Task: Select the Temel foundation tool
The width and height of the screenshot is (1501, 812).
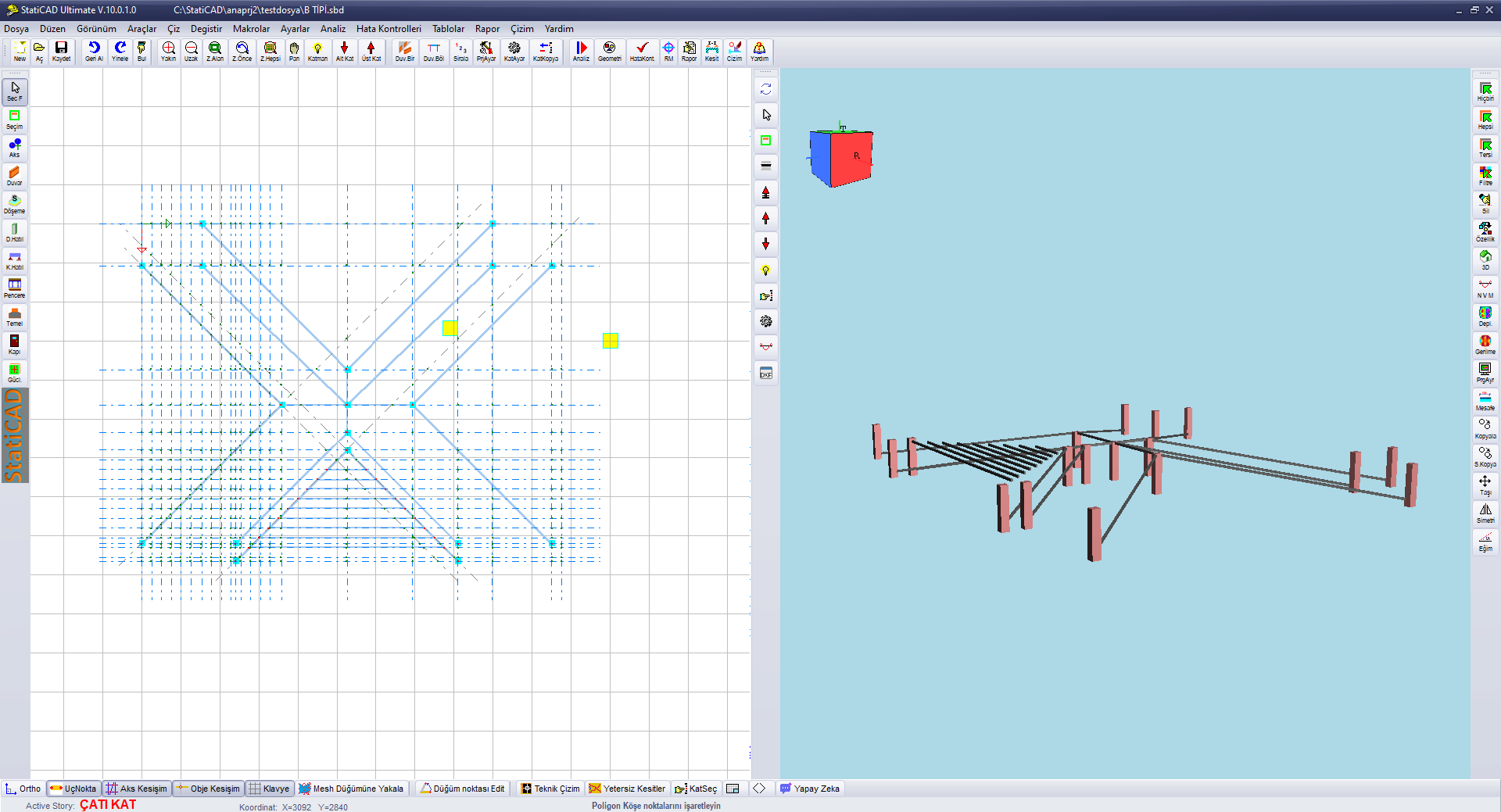Action: [15, 317]
